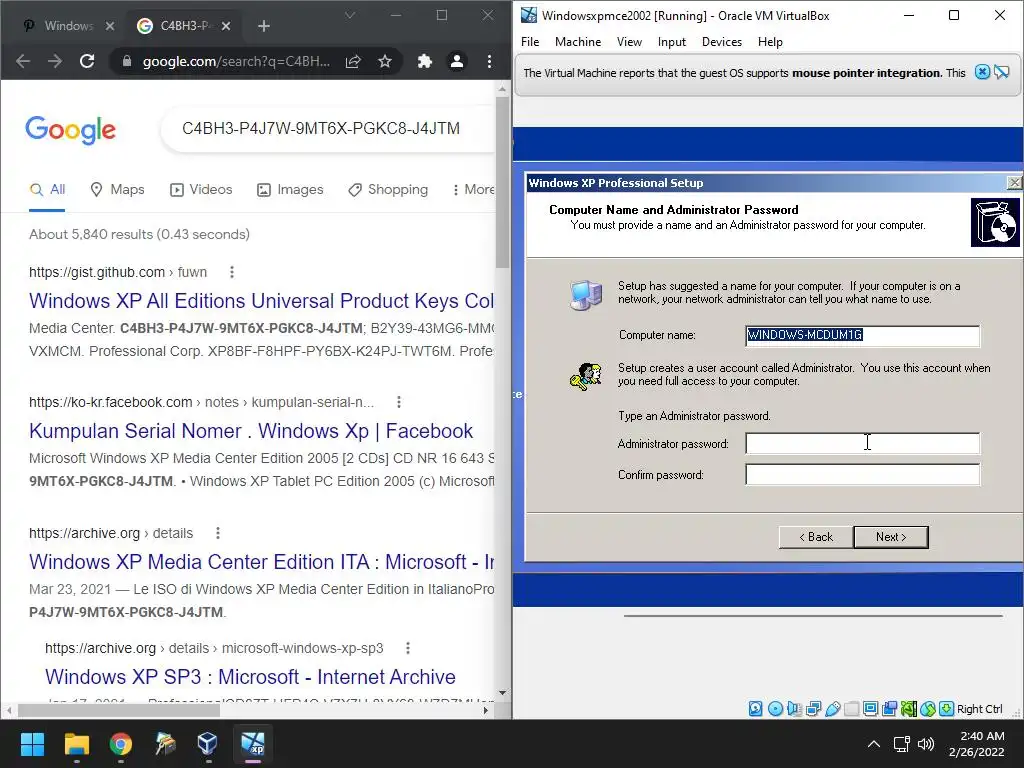Open VirtualBox cube icon on taskbar
Image resolution: width=1024 pixels, height=768 pixels.
[x=208, y=744]
